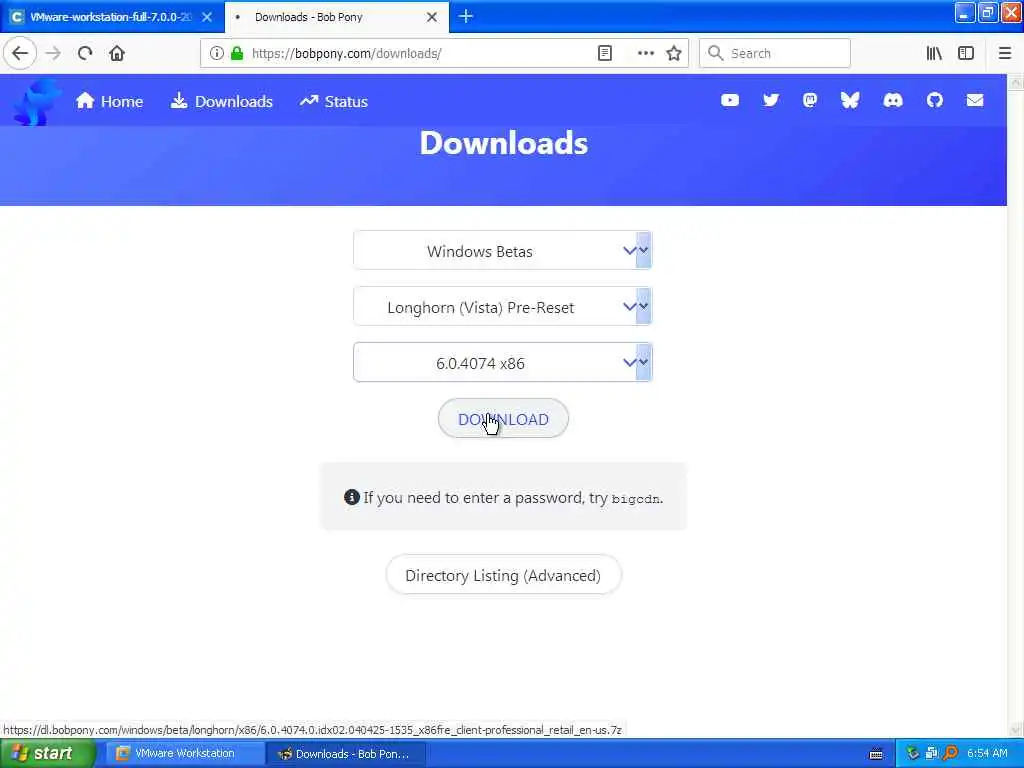Open the Mastodon social icon
This screenshot has width=1024, height=768.
[x=810, y=100]
